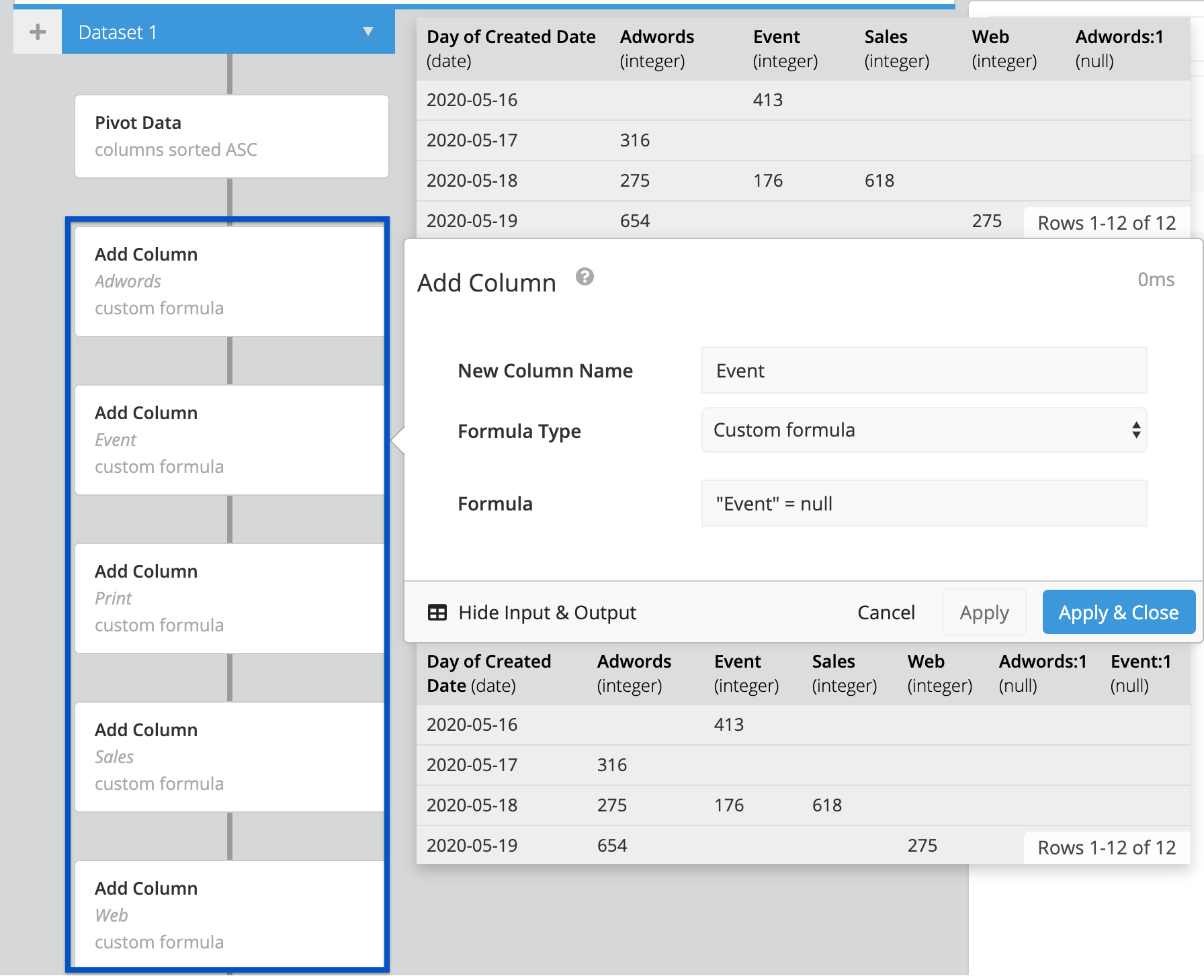Image resolution: width=1204 pixels, height=980 pixels.
Task: Click Rows 1-12 of 12 in input table
Action: pos(1107,223)
